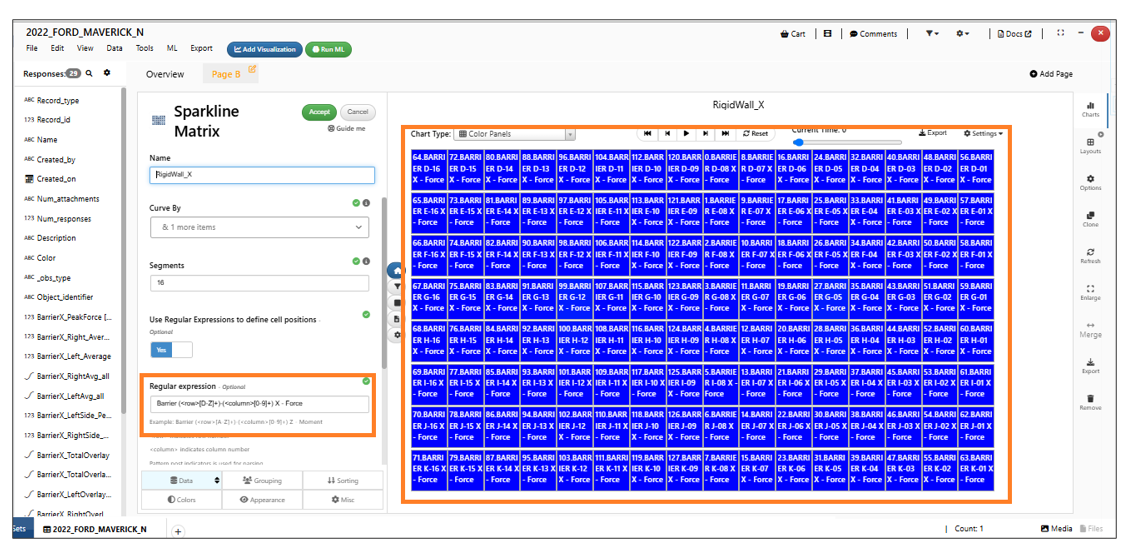The image size is (1130, 540).
Task: Open the Cart
Action: point(792,33)
